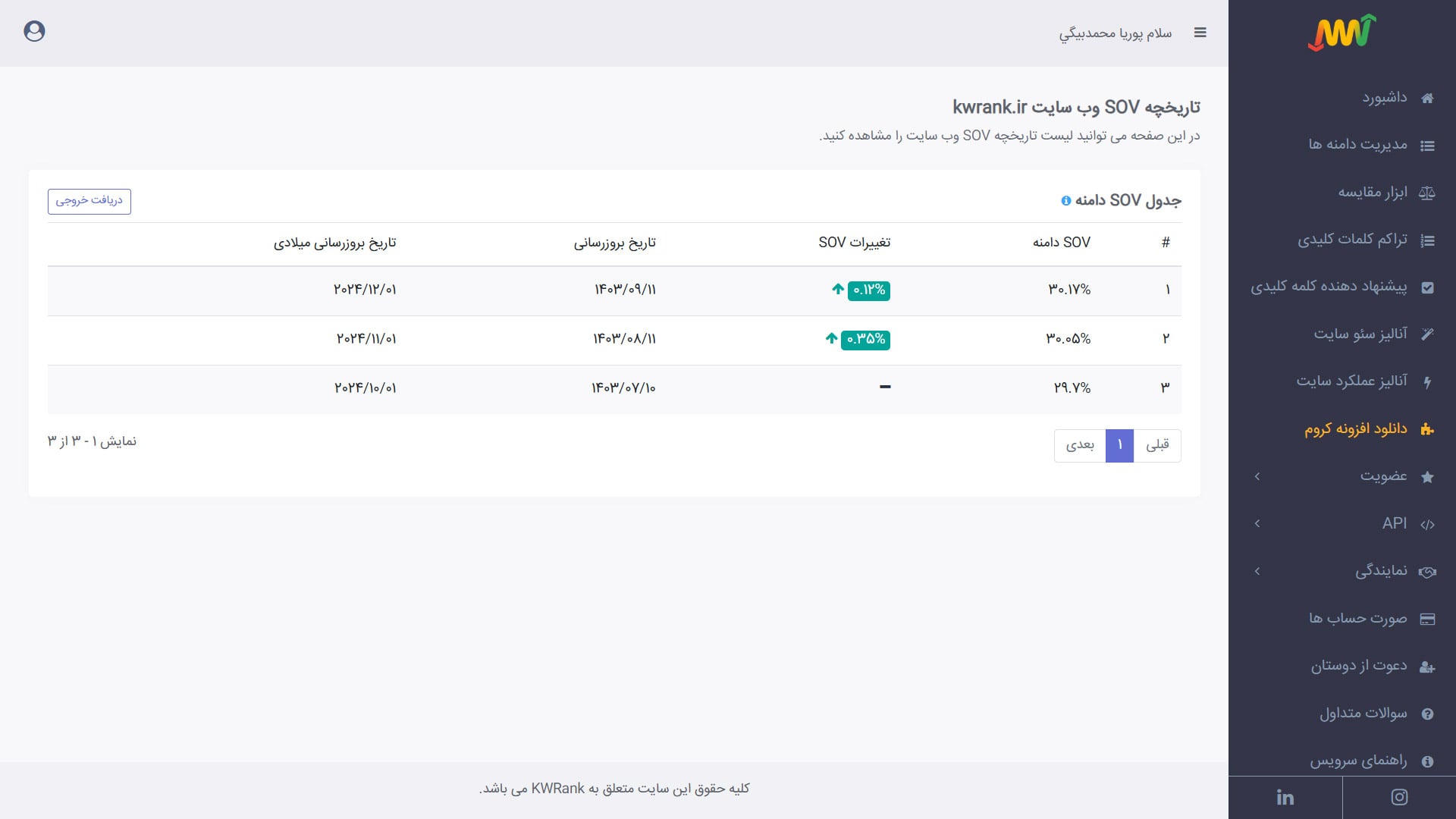Click the domain management list icon

click(x=1427, y=146)
